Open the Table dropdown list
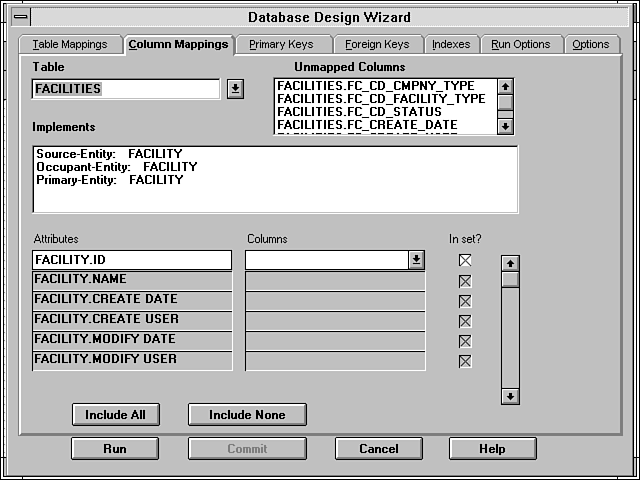640x480 pixels. pos(235,89)
